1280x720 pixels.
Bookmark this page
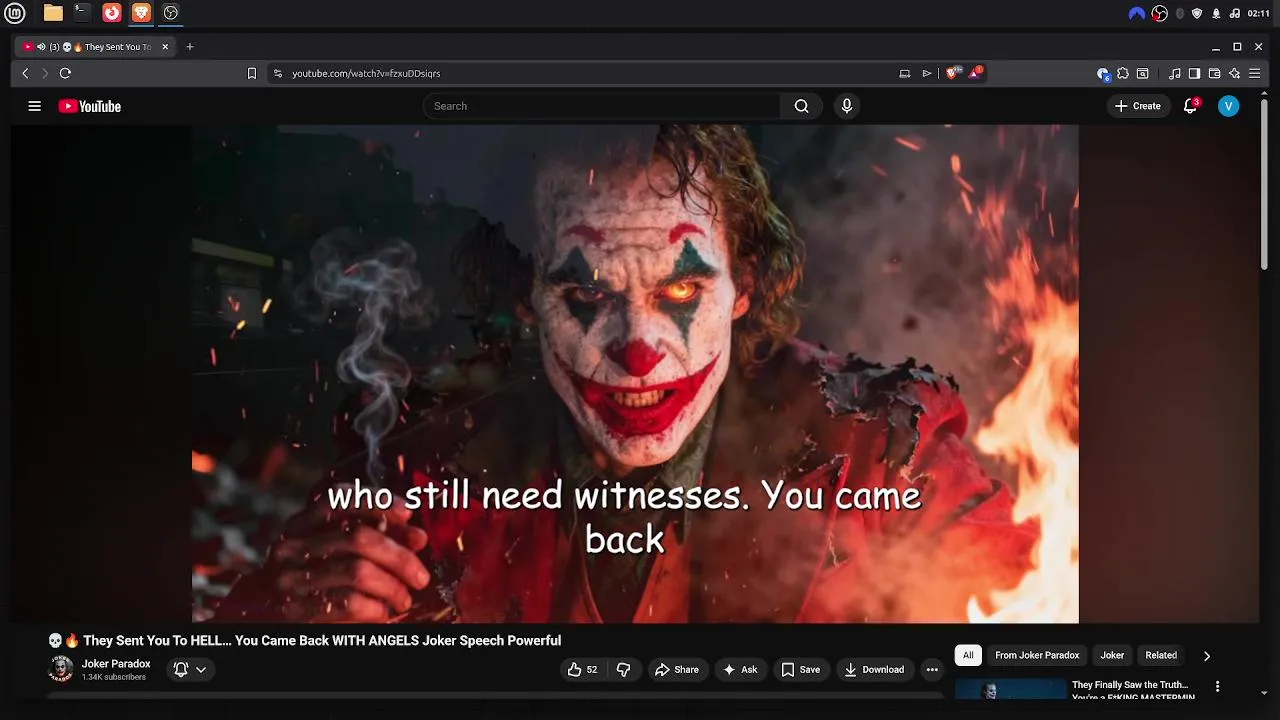pyautogui.click(x=252, y=73)
